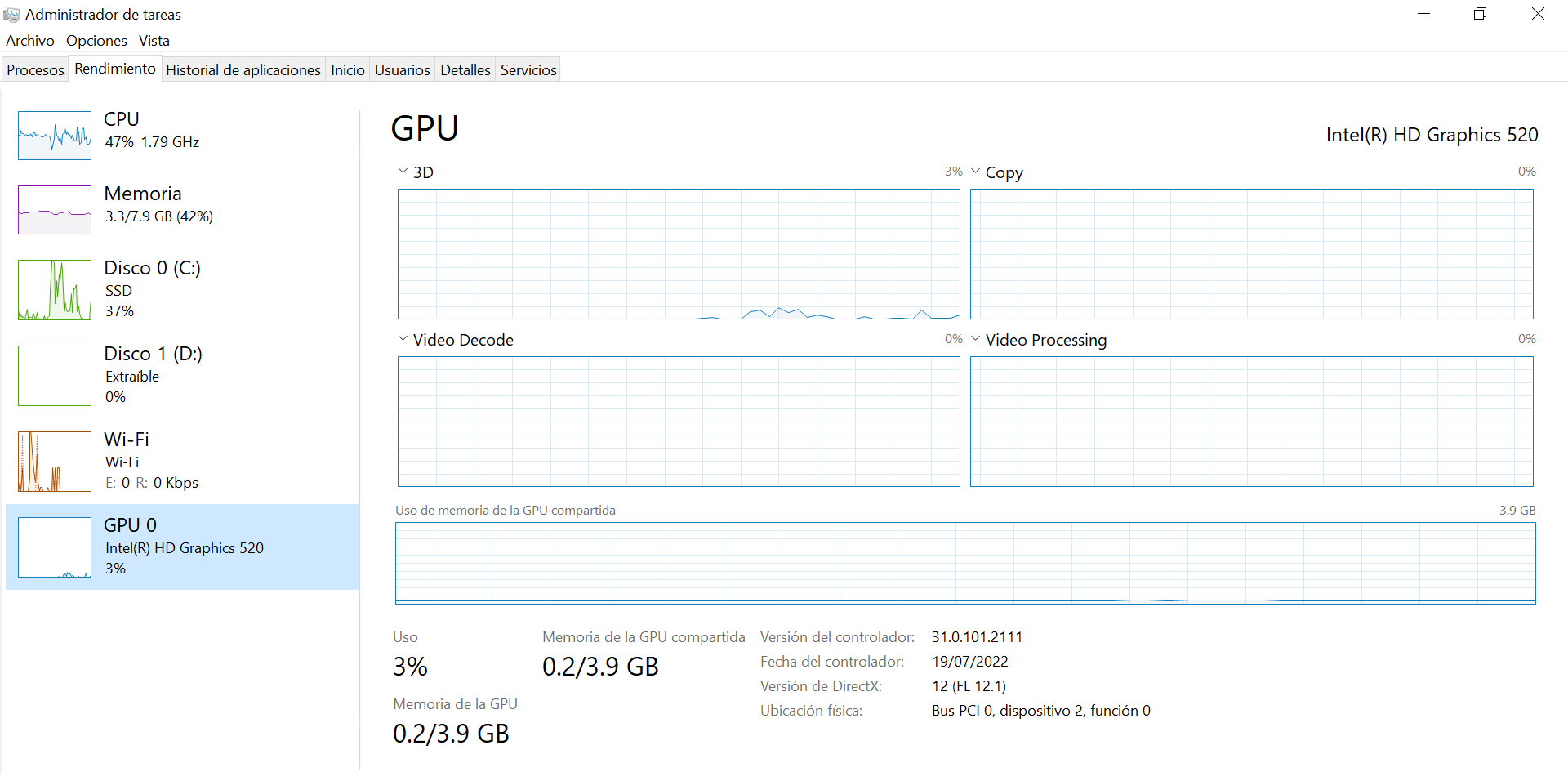
Task: Open the Vista menu
Action: click(x=154, y=41)
